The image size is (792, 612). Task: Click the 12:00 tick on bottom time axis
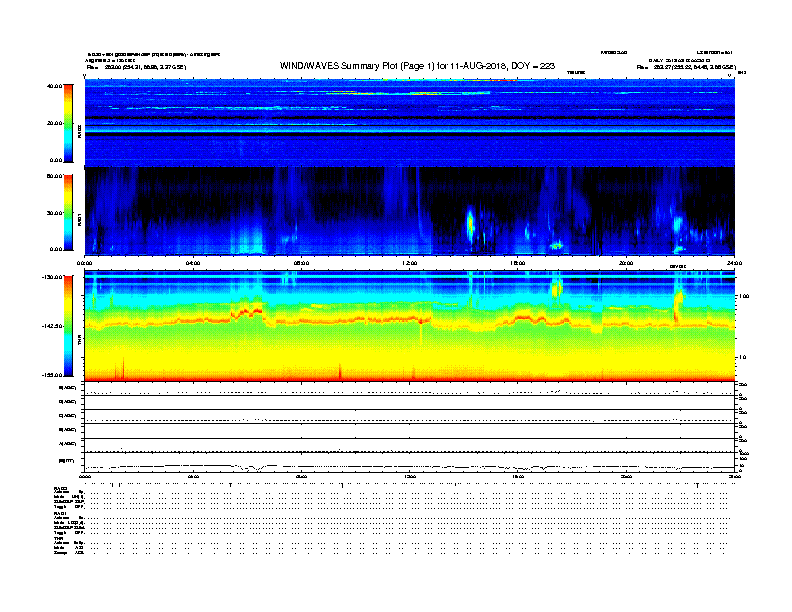pyautogui.click(x=410, y=476)
